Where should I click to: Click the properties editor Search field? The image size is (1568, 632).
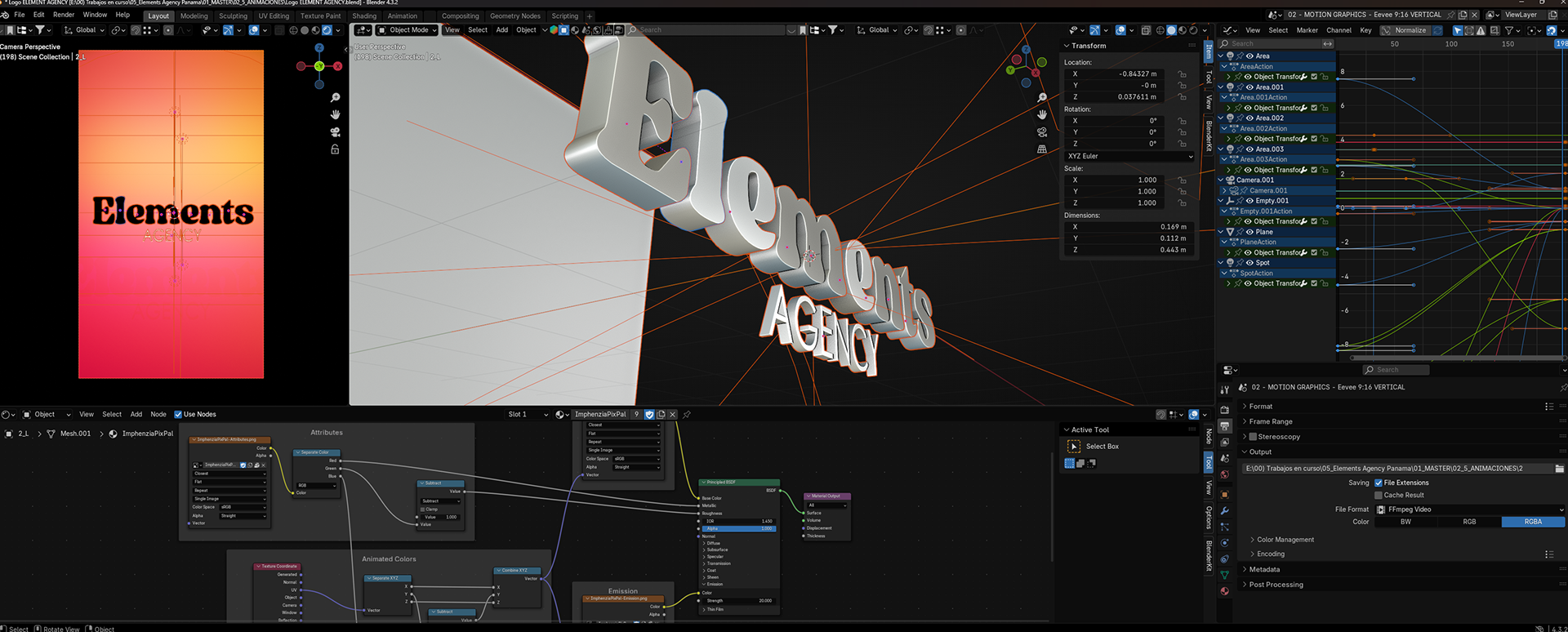coord(1396,370)
